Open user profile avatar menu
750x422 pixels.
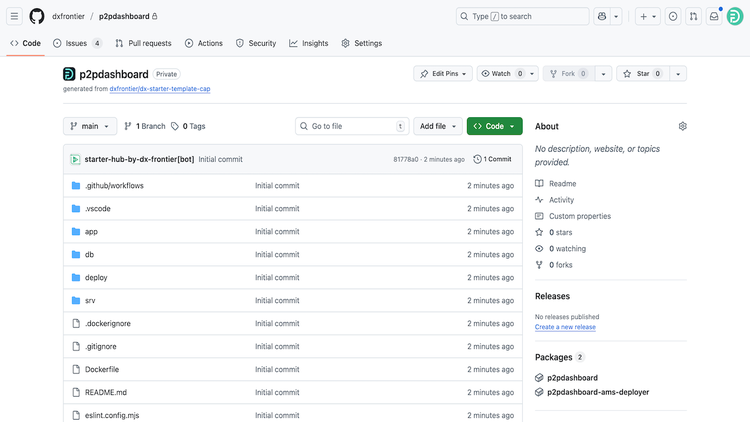point(735,16)
